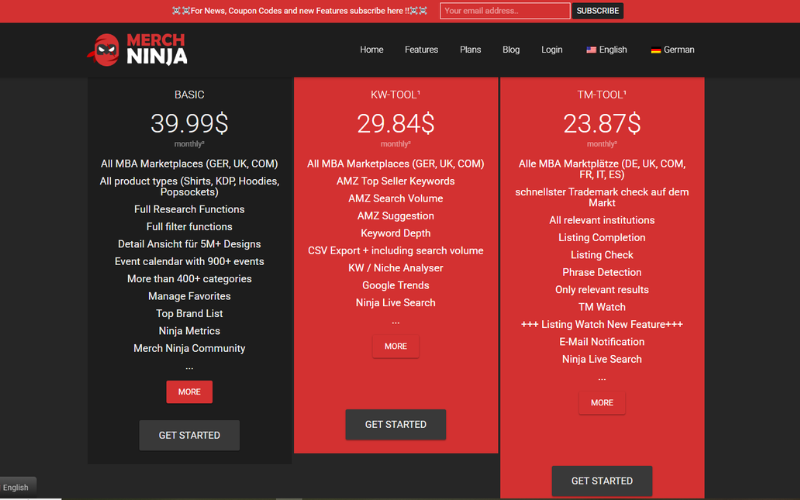Click 'Listing Check' feature text

pos(602,255)
